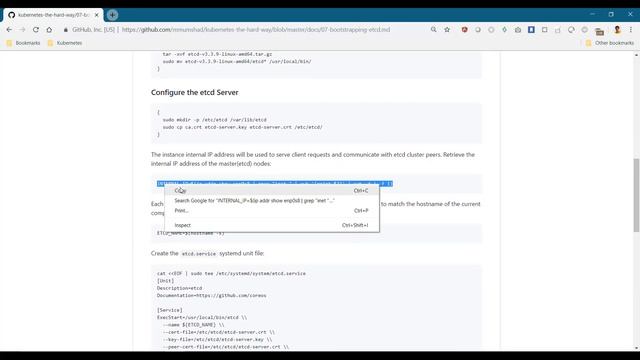
Task: Click the padlock site security icon
Action: pos(65,30)
